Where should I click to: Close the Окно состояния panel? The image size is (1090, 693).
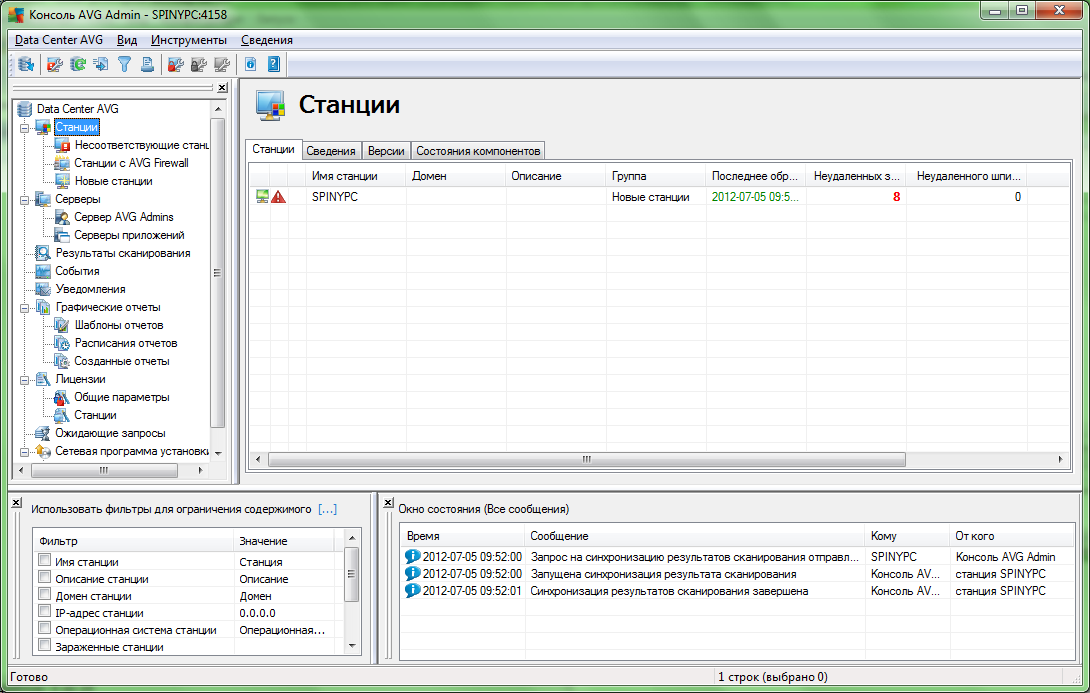coord(389,502)
